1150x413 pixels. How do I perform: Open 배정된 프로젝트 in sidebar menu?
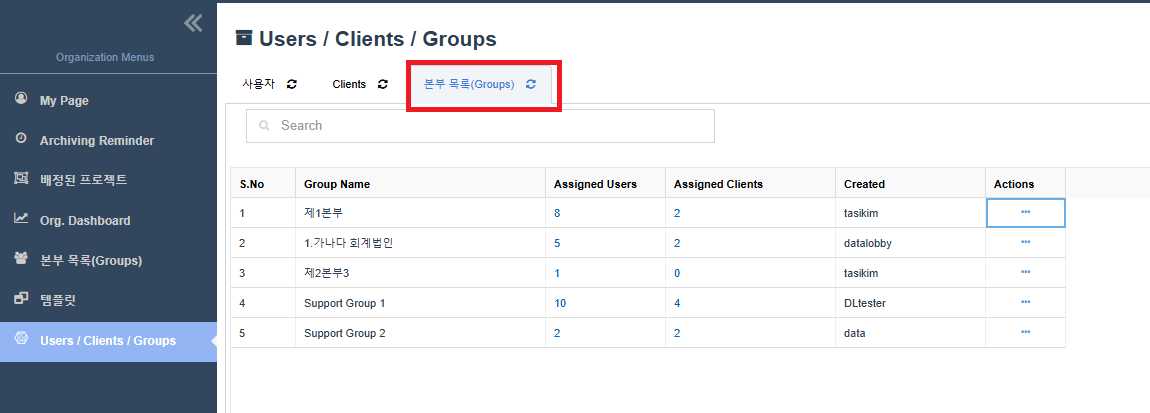(96, 180)
